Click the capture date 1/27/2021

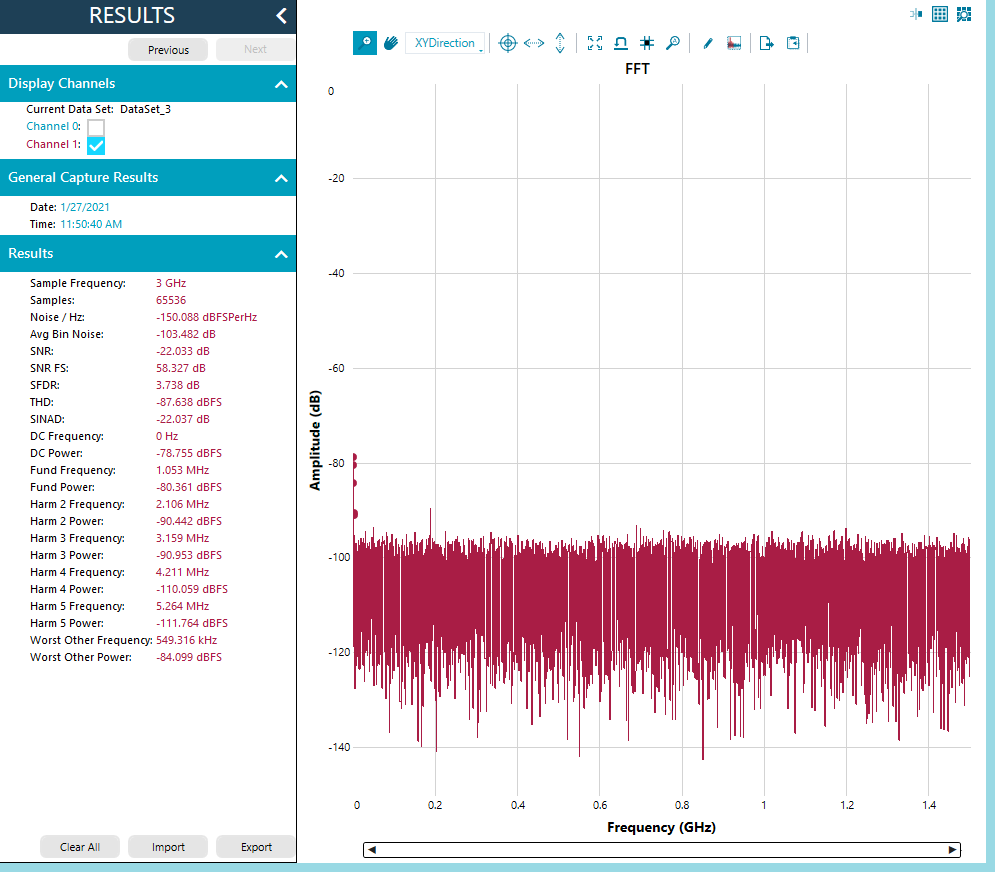pyautogui.click(x=85, y=207)
